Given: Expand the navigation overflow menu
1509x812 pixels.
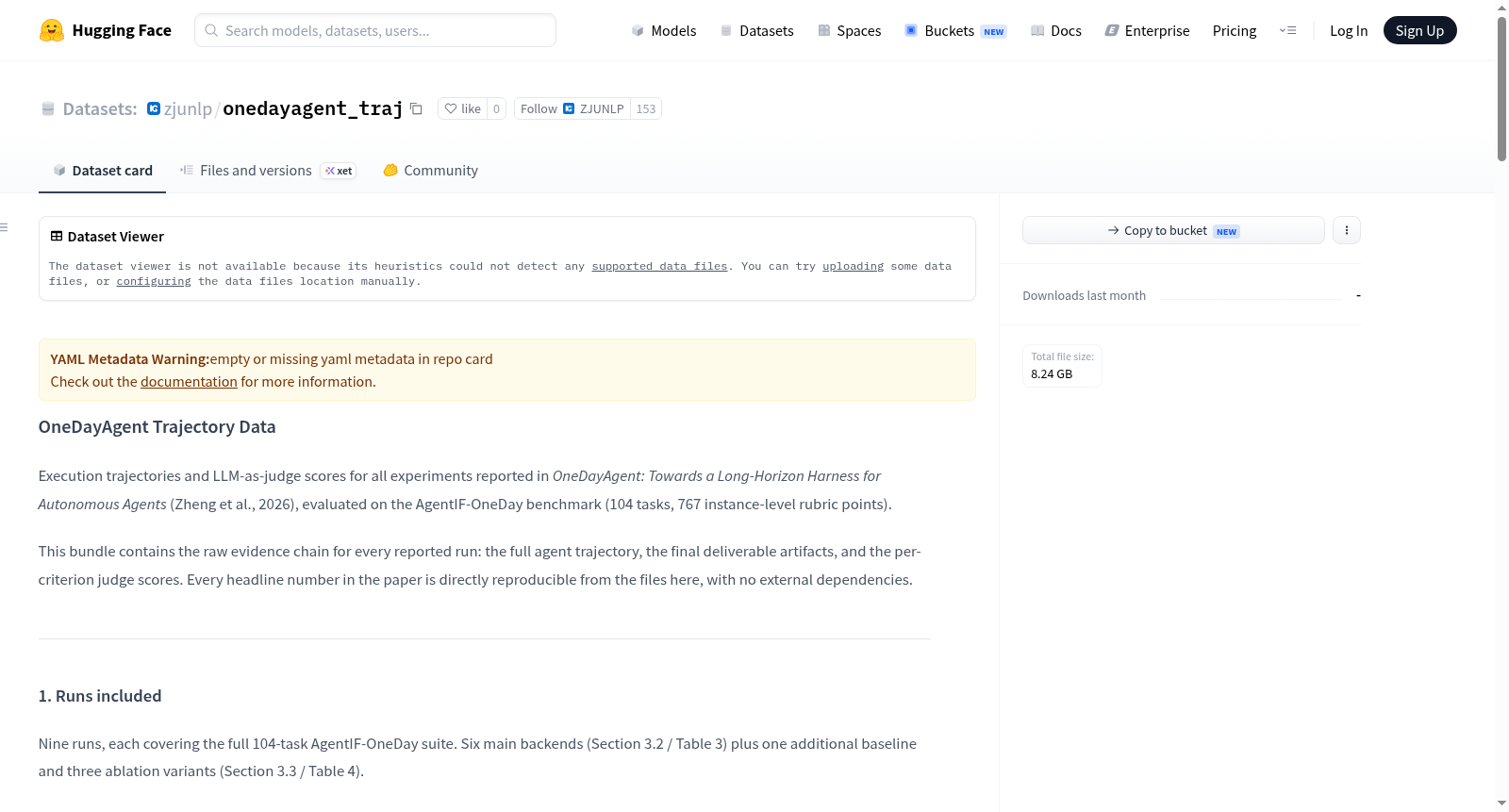Looking at the screenshot, I should (x=1287, y=30).
